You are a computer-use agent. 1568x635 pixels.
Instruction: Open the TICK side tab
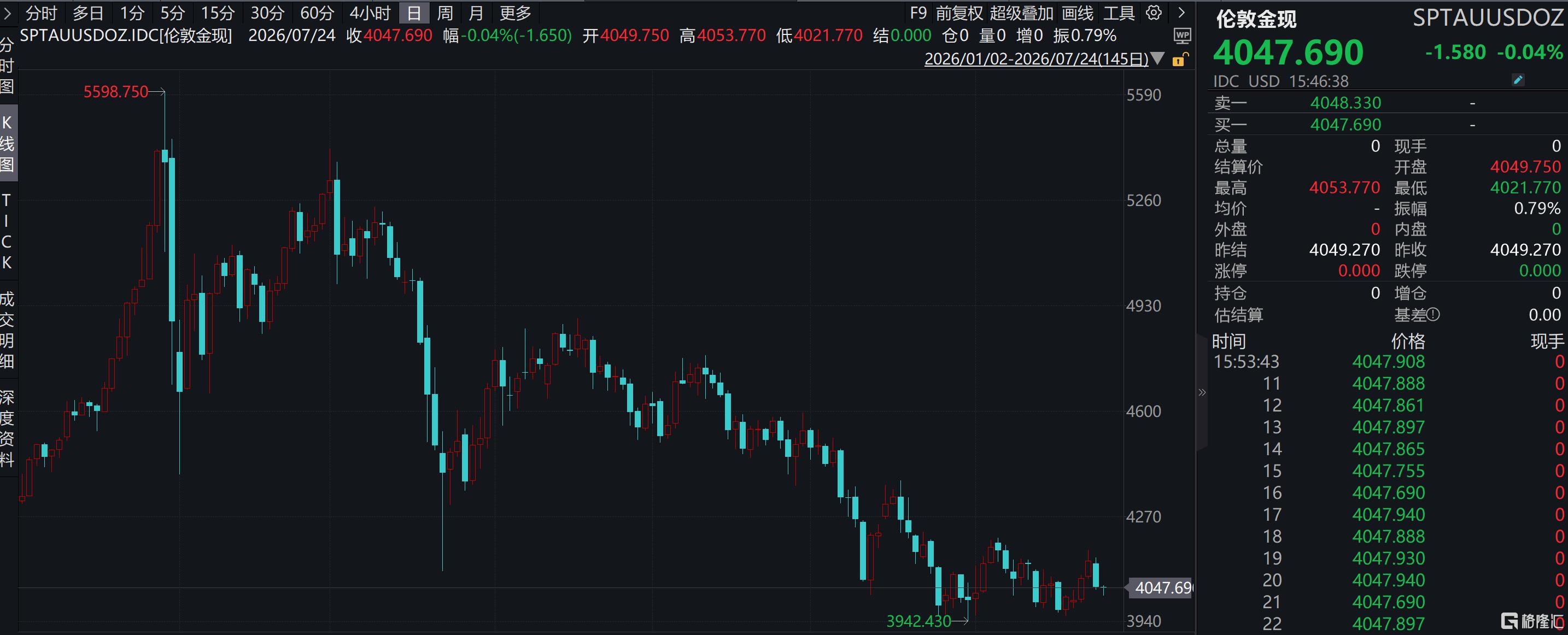coord(7,231)
